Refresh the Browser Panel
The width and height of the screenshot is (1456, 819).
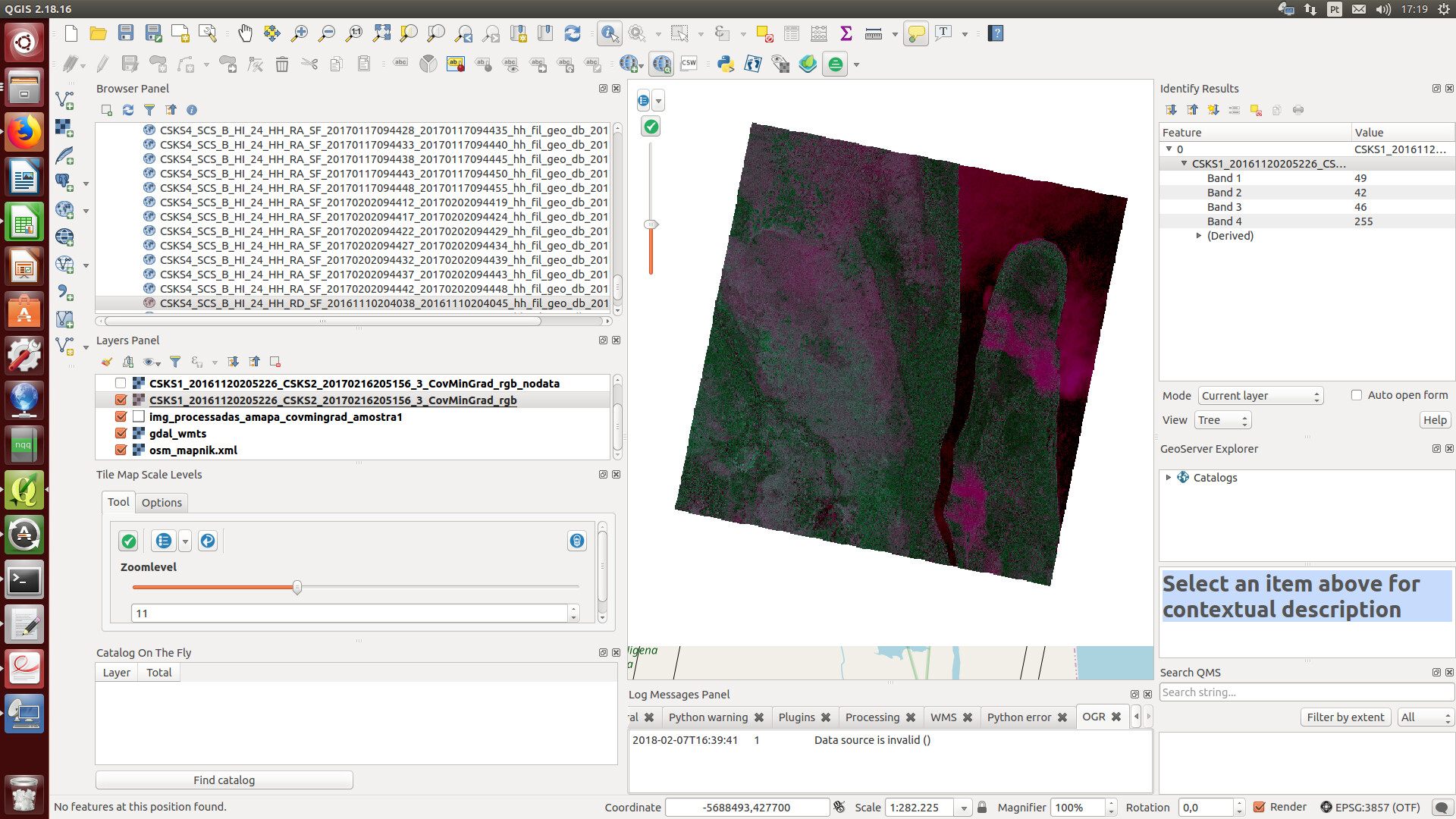(128, 110)
